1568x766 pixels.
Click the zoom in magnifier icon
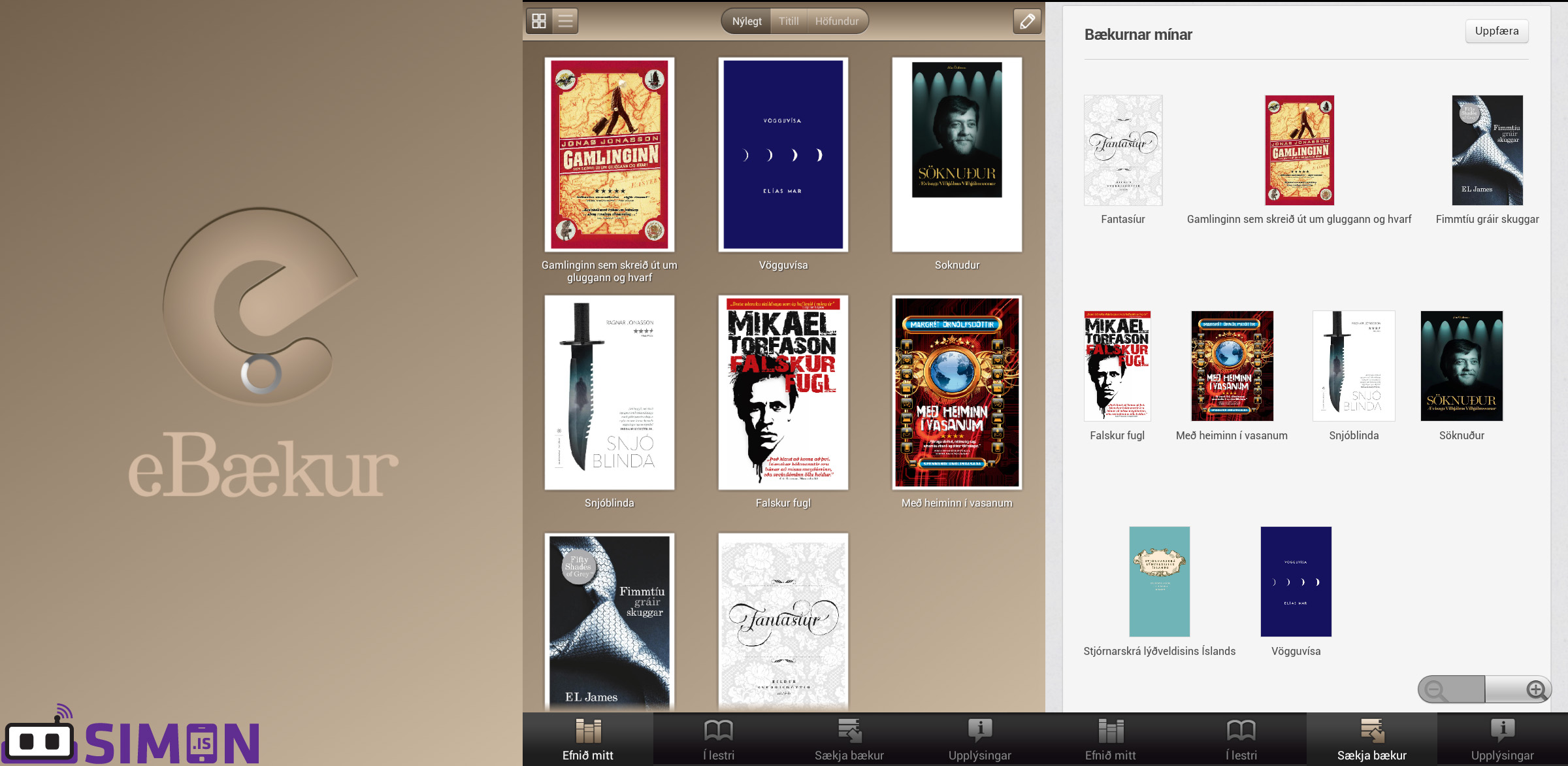pos(1536,690)
